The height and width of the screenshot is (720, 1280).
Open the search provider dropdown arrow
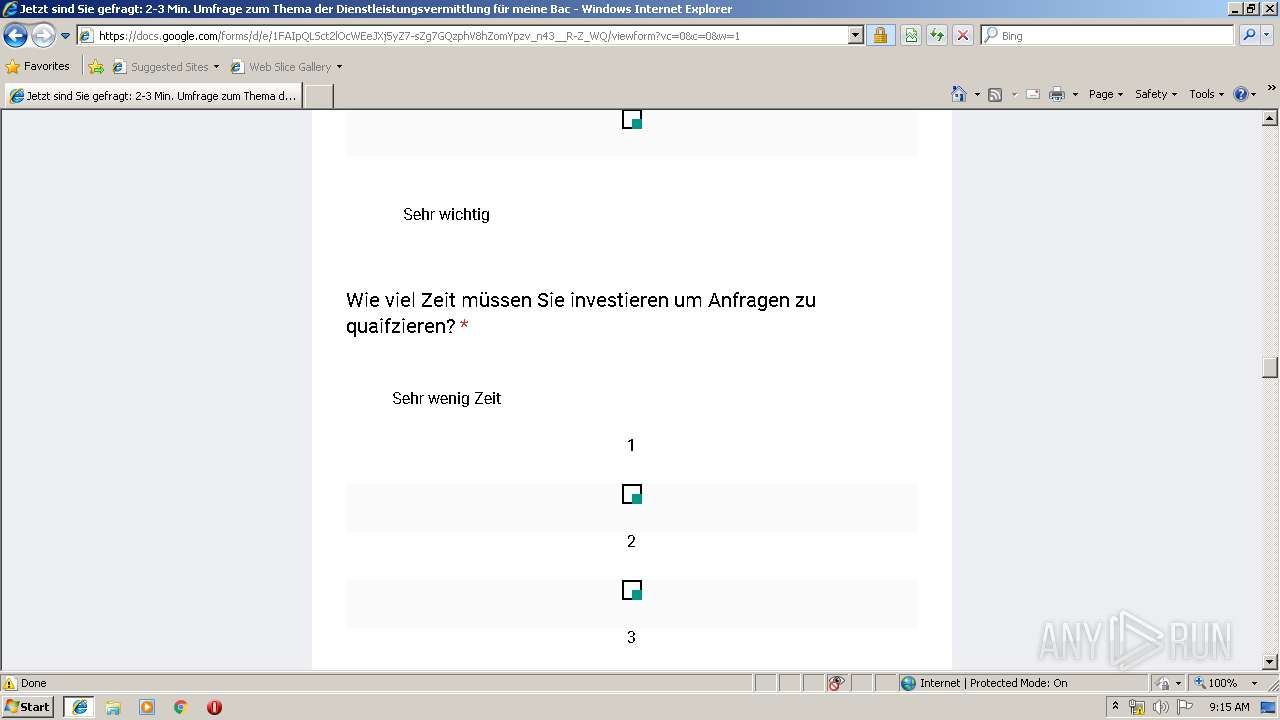tap(1268, 35)
